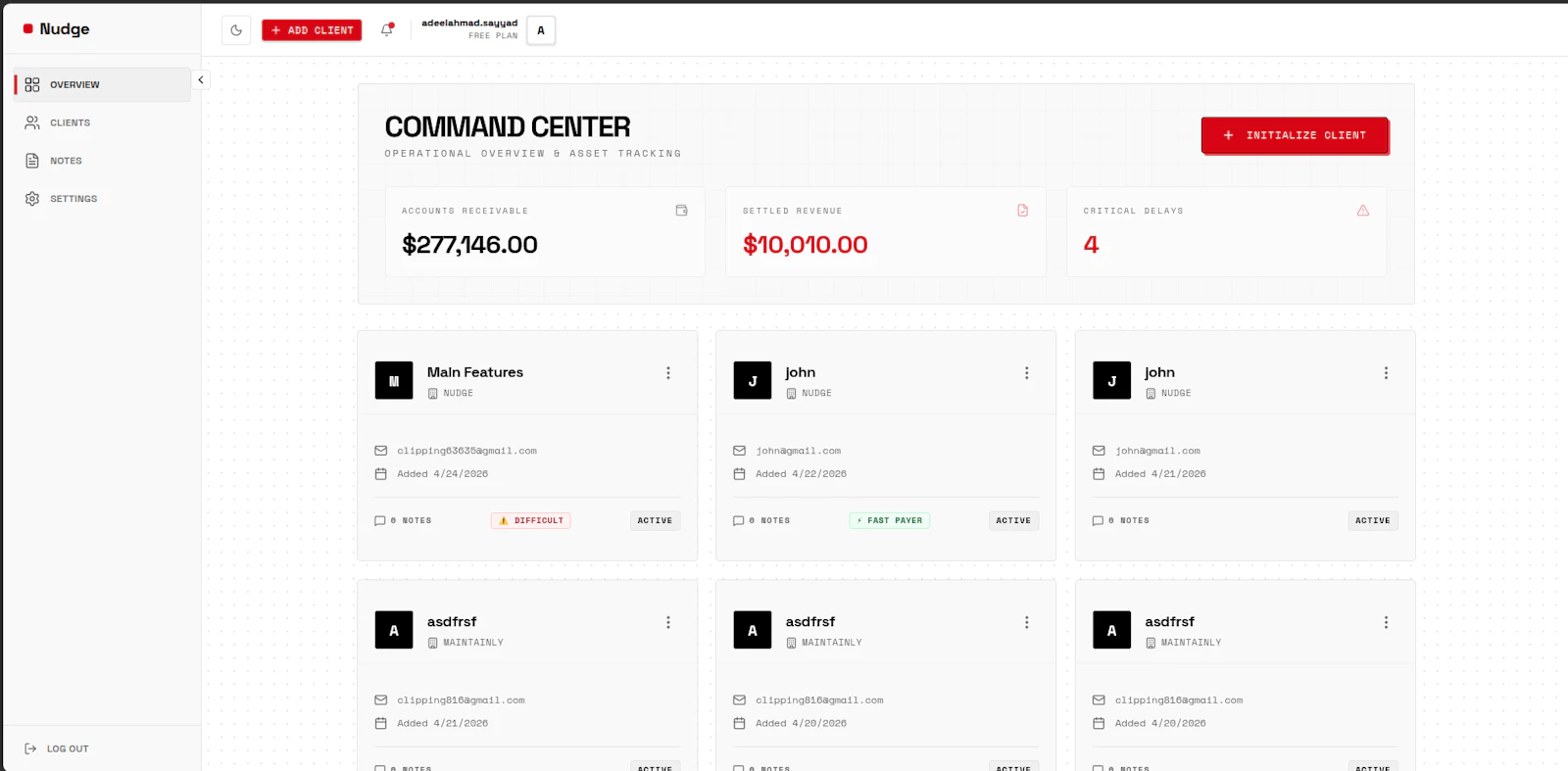Click the Difficult badge on Main Features
This screenshot has width=1568, height=771.
coord(531,521)
